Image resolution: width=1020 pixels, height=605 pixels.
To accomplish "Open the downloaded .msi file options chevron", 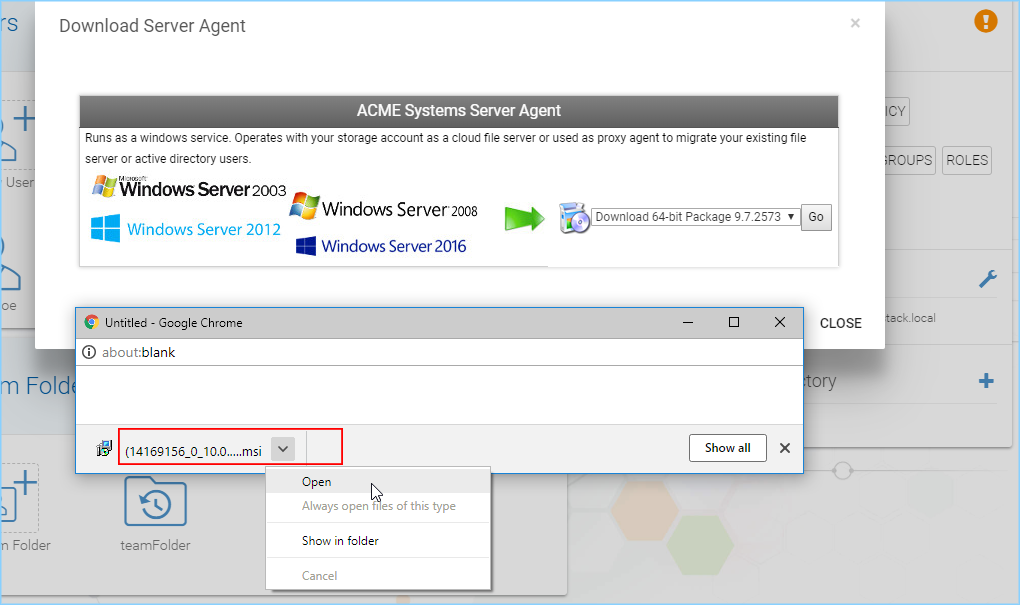I will pos(283,449).
